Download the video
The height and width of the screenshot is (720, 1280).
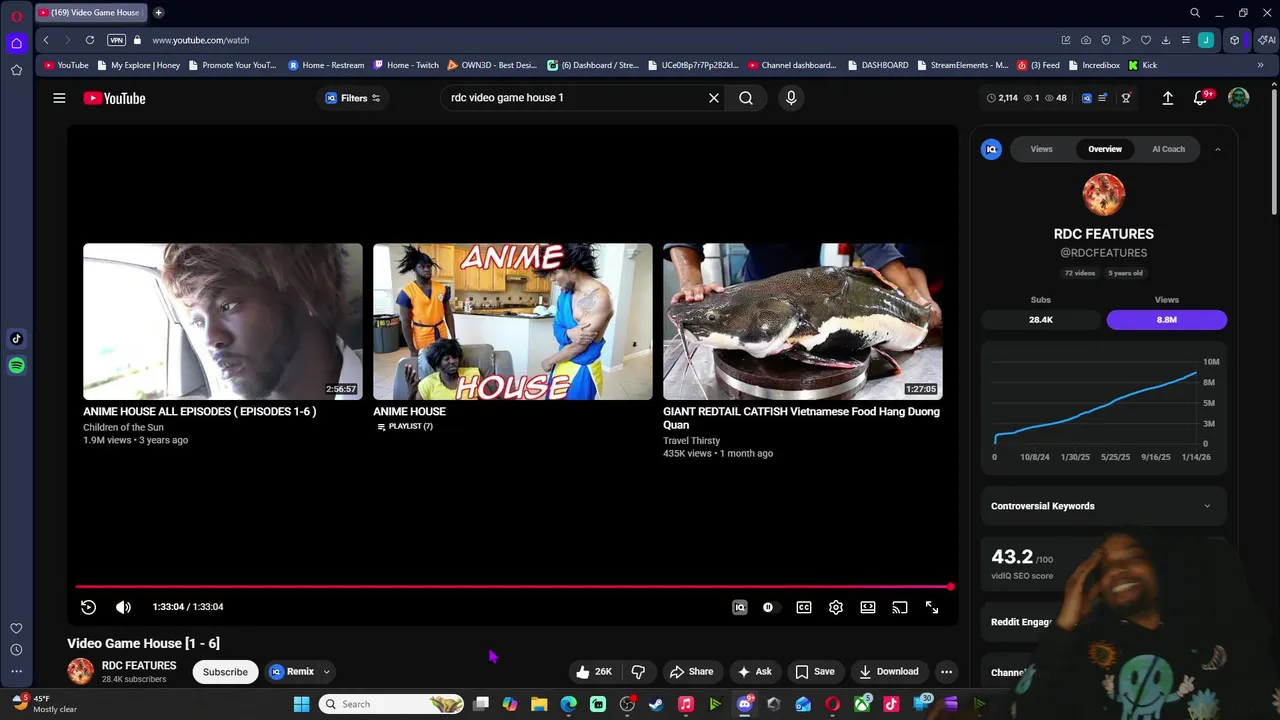pos(888,672)
